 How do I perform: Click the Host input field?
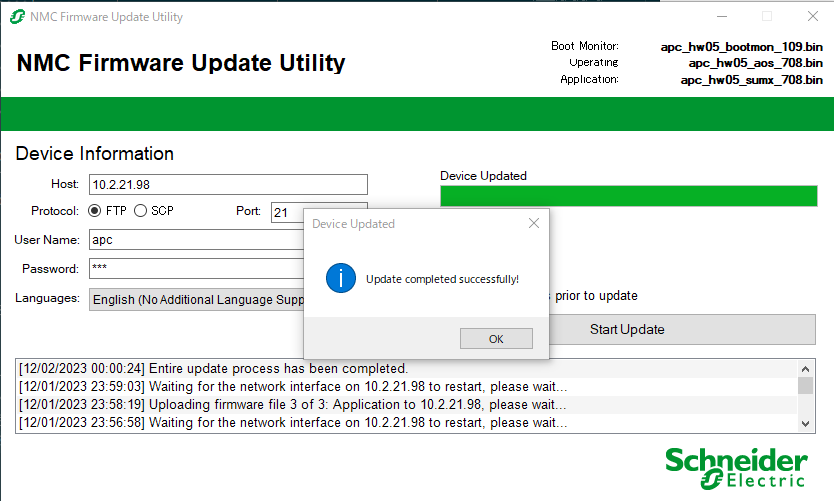[228, 185]
